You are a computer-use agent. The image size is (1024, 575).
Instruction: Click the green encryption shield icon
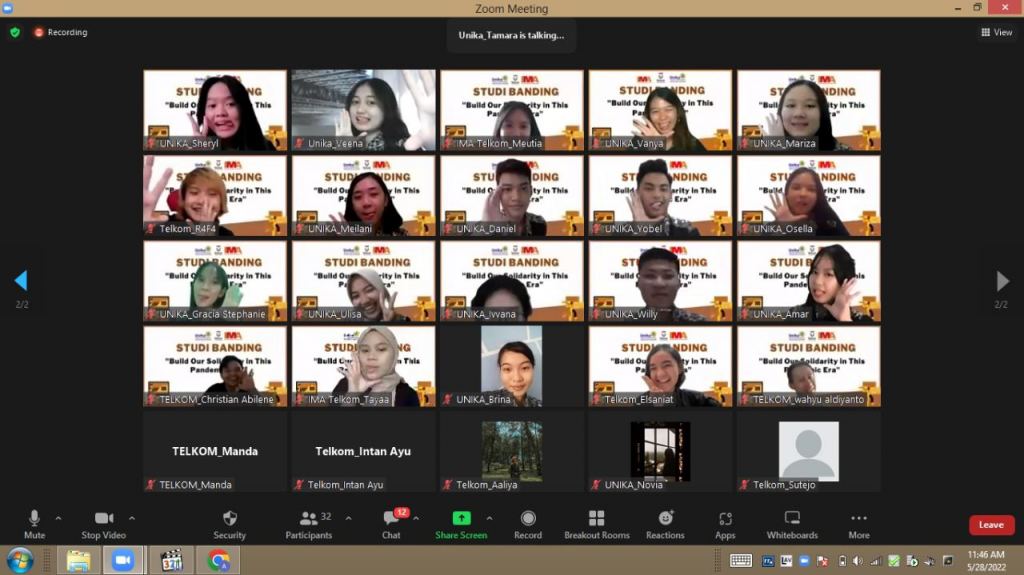(15, 32)
